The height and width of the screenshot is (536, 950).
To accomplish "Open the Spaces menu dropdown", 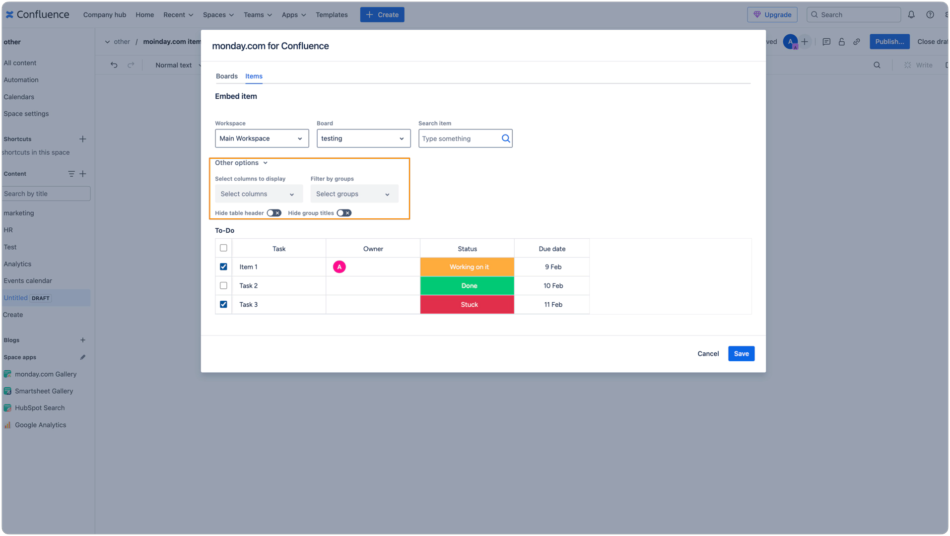I will pyautogui.click(x=218, y=15).
